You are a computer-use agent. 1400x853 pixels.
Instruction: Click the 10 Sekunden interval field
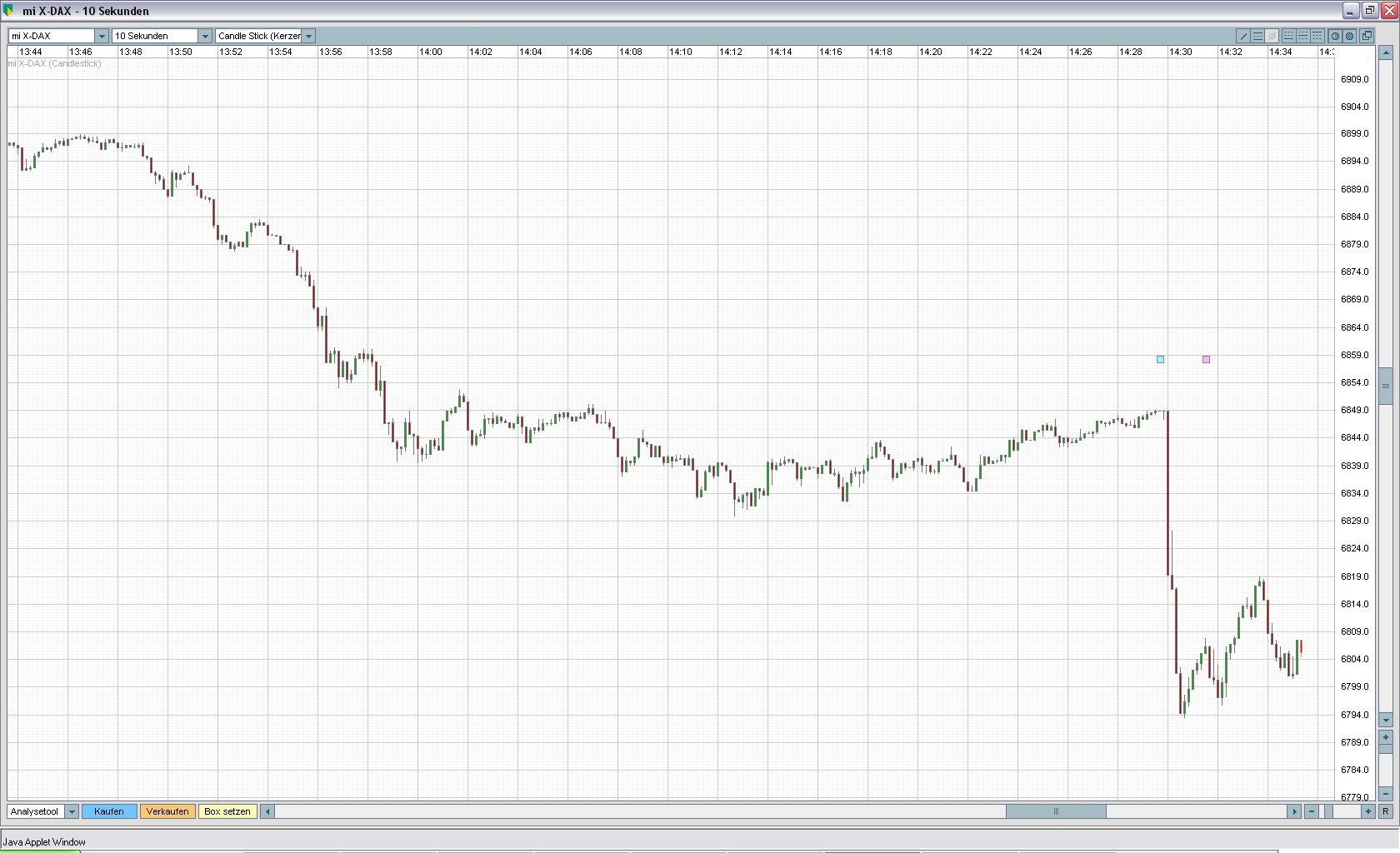155,36
